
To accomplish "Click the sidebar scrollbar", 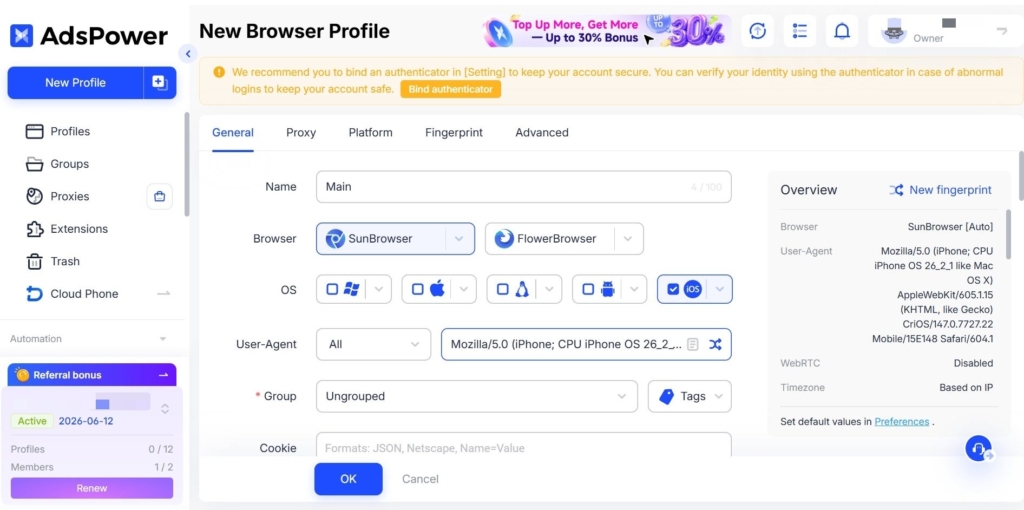I will pos(186,163).
